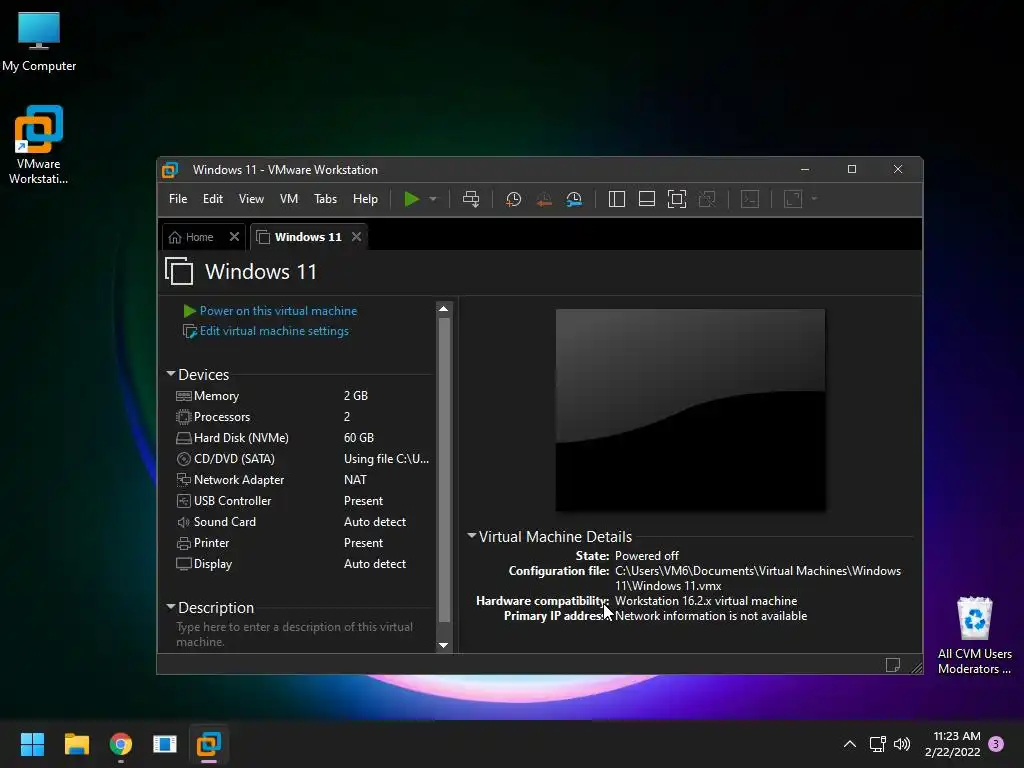Click the scroll up arrow in left panel
This screenshot has height=768, width=1024.
tap(443, 309)
